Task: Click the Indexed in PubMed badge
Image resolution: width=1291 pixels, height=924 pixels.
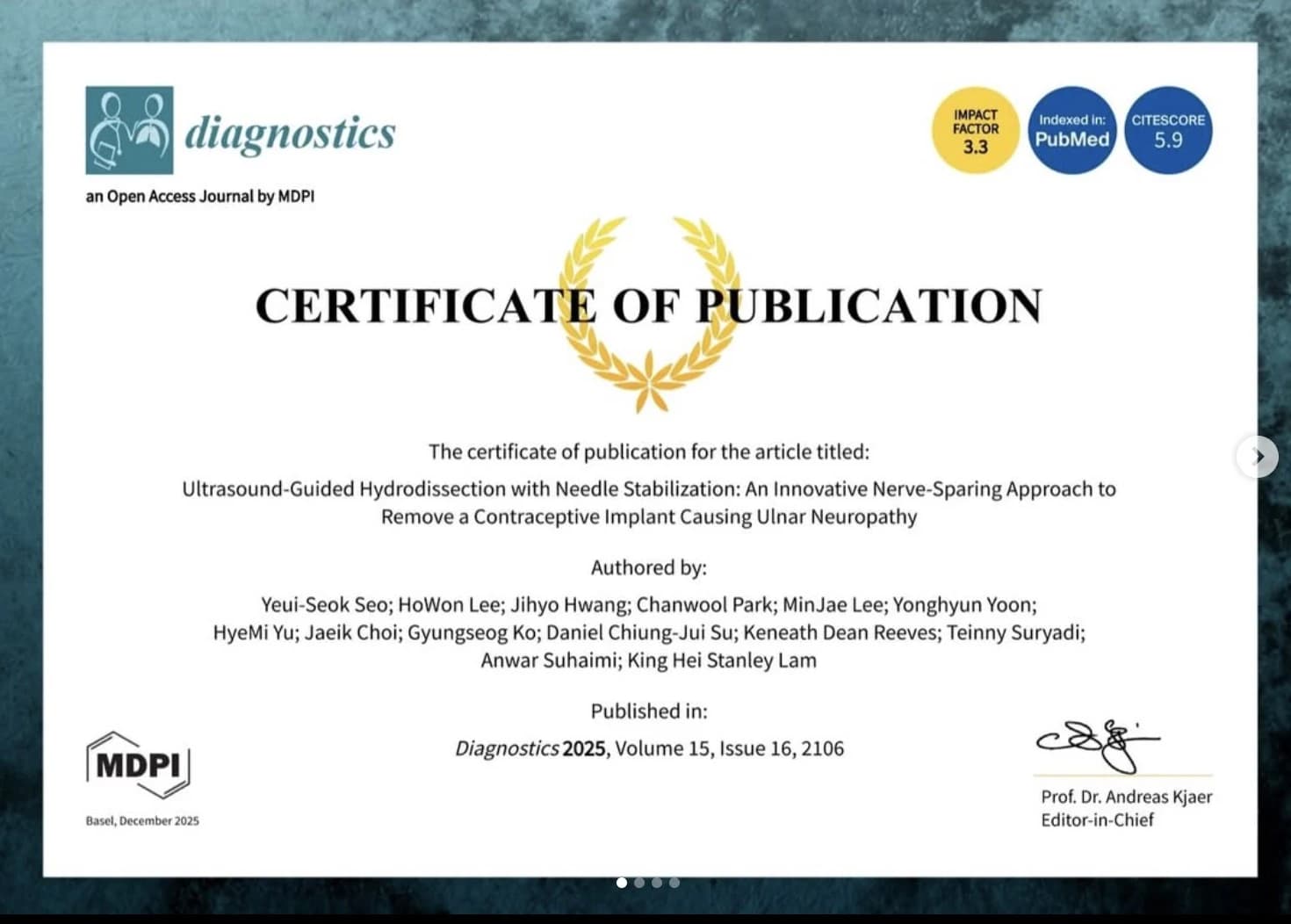Action: [x=1071, y=130]
